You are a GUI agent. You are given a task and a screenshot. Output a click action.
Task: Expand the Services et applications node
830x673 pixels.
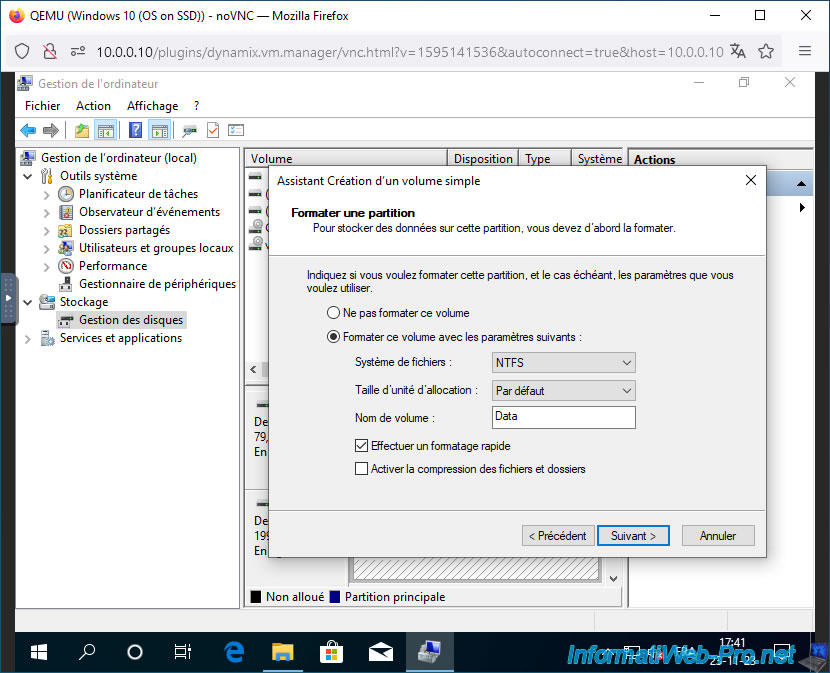(x=28, y=339)
